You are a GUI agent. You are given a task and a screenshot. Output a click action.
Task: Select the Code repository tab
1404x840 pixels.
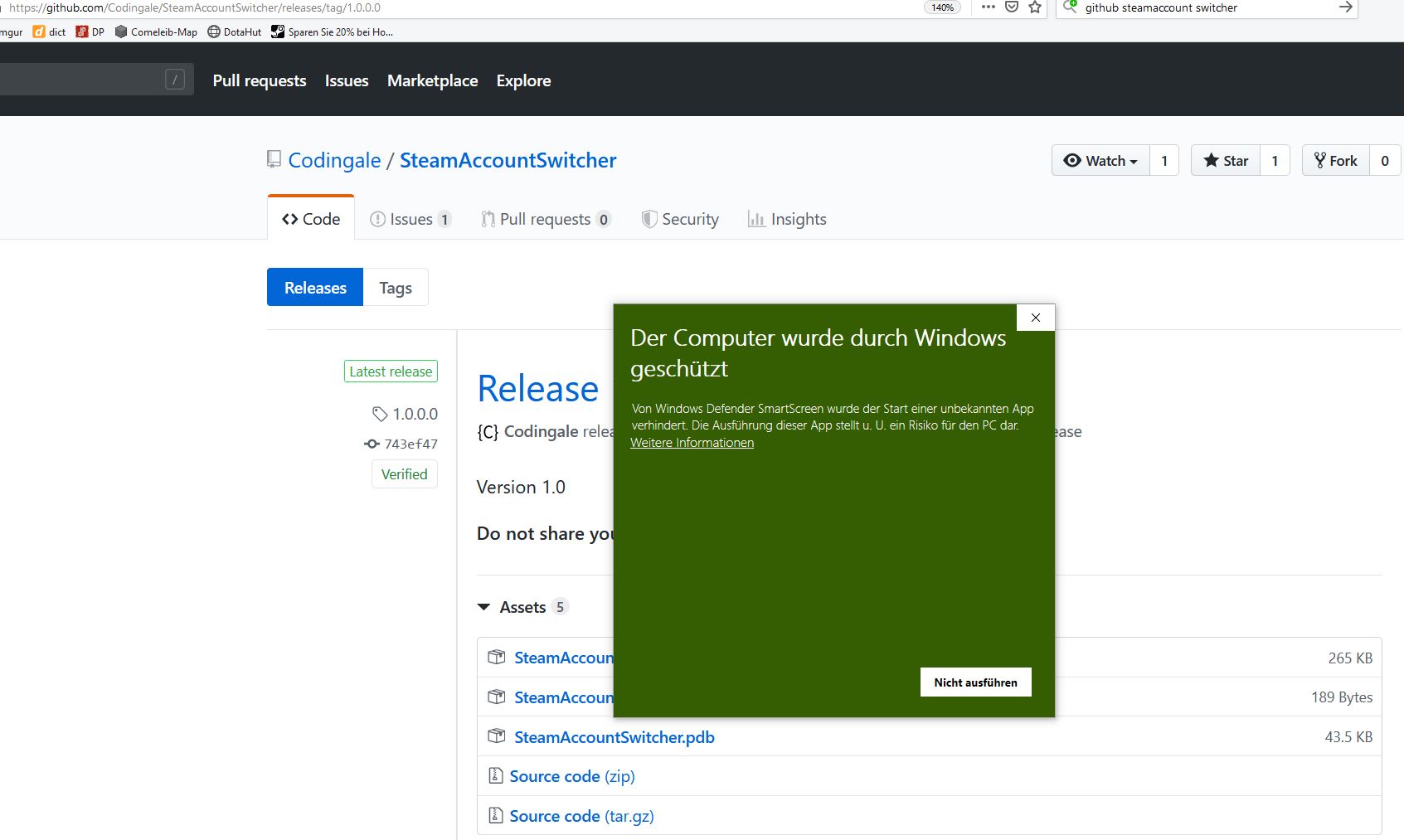tap(311, 219)
